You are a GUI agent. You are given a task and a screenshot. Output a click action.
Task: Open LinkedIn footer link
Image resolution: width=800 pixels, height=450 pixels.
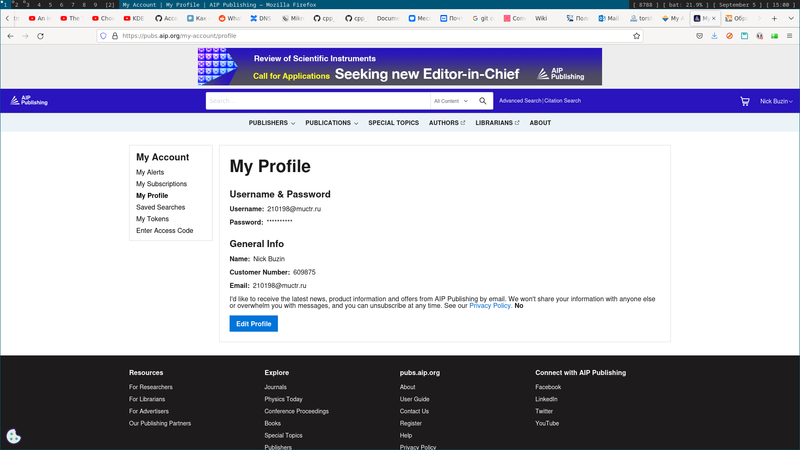[x=546, y=399]
